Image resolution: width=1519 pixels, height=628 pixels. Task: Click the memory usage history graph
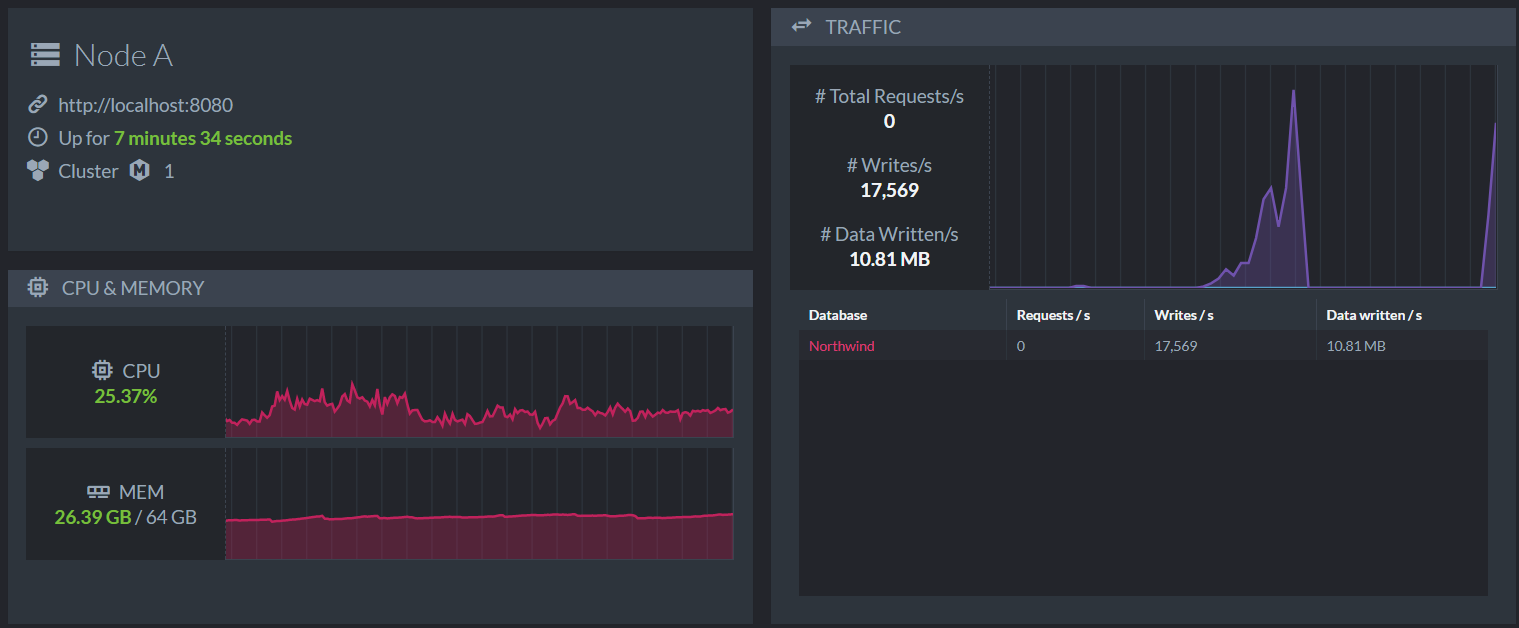(479, 504)
